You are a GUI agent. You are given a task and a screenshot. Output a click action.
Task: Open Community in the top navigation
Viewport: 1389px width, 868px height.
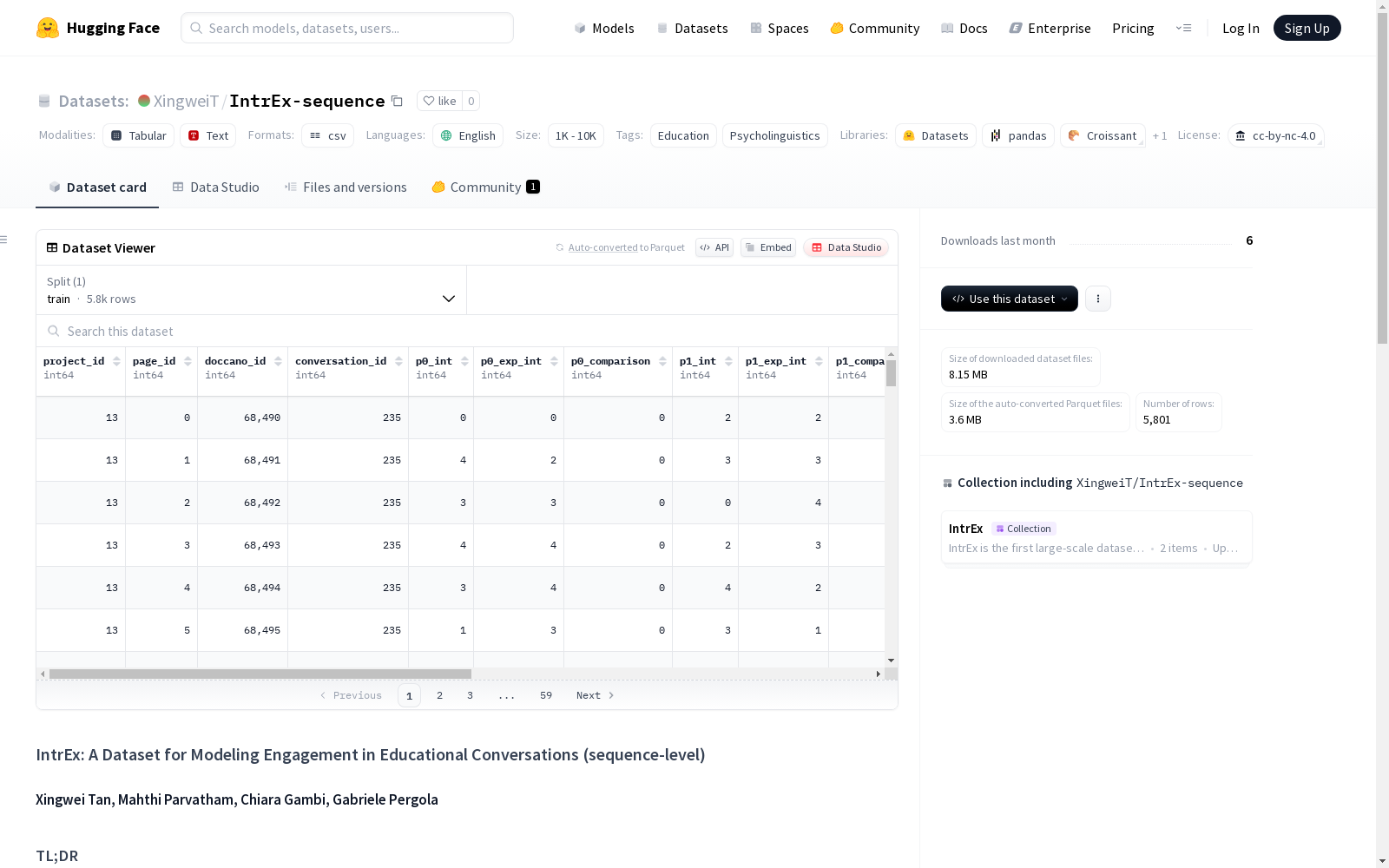[x=875, y=28]
